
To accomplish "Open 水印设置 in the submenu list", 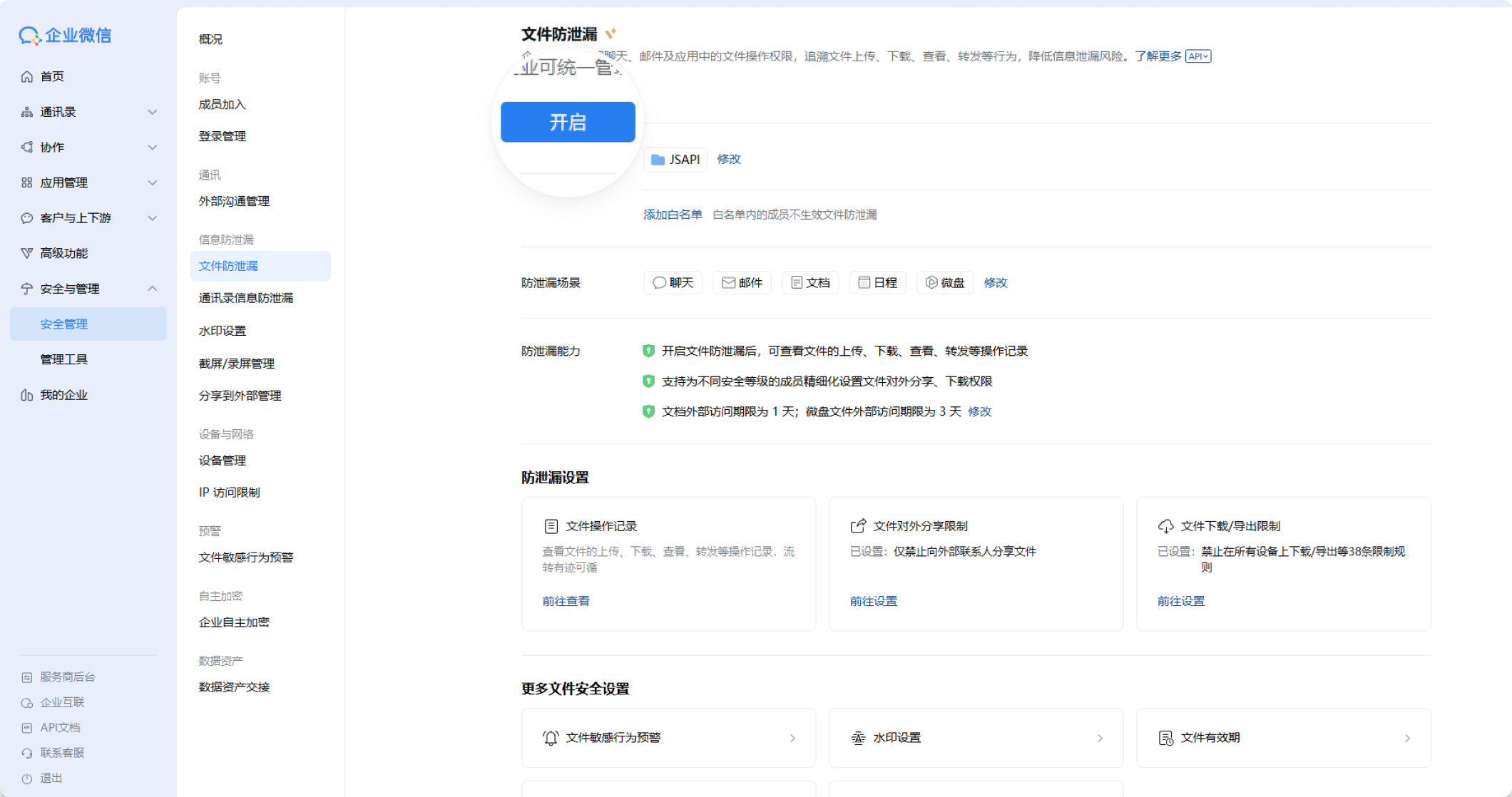I will pyautogui.click(x=223, y=331).
